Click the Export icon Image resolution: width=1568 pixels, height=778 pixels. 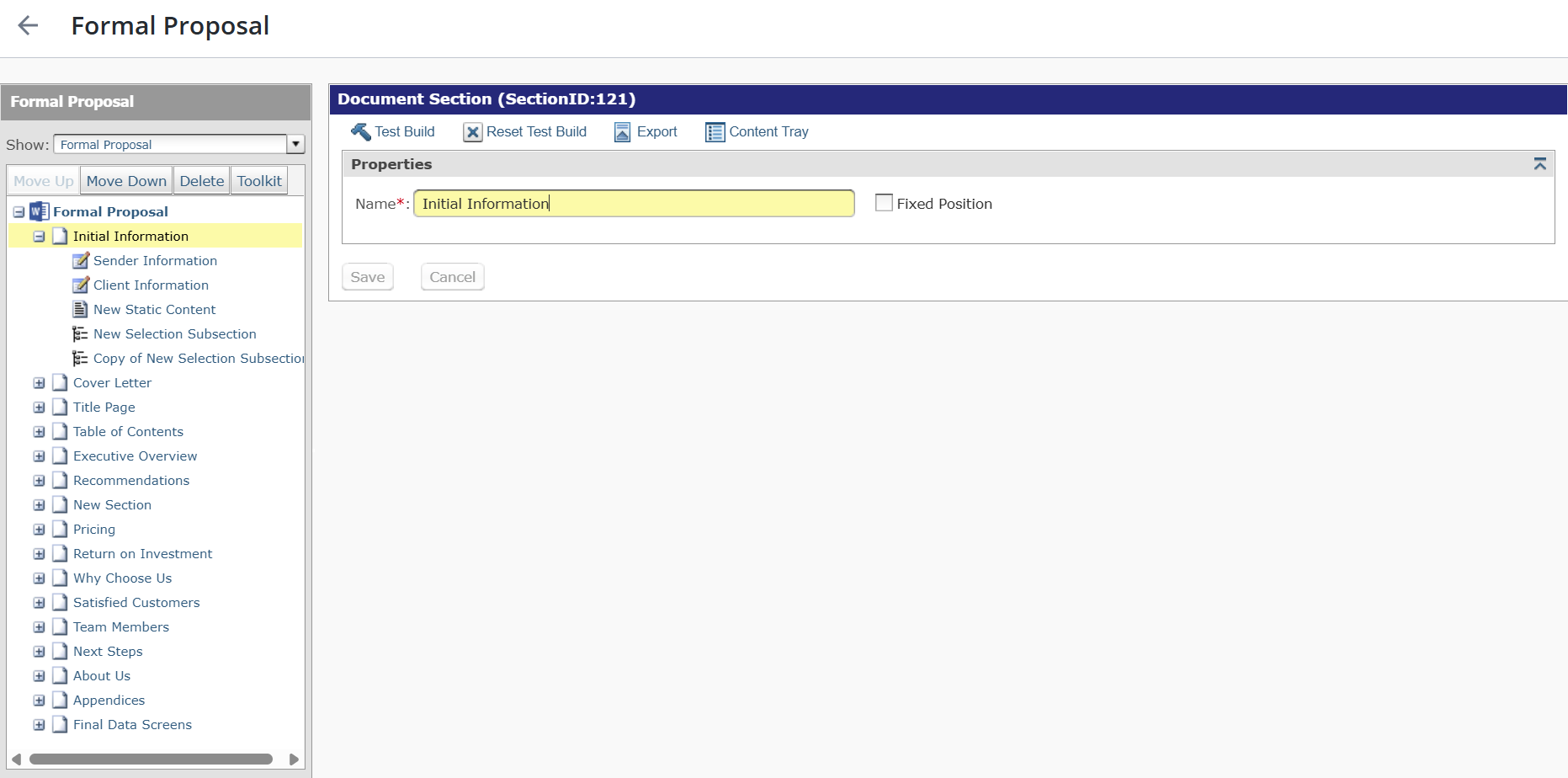click(x=622, y=132)
